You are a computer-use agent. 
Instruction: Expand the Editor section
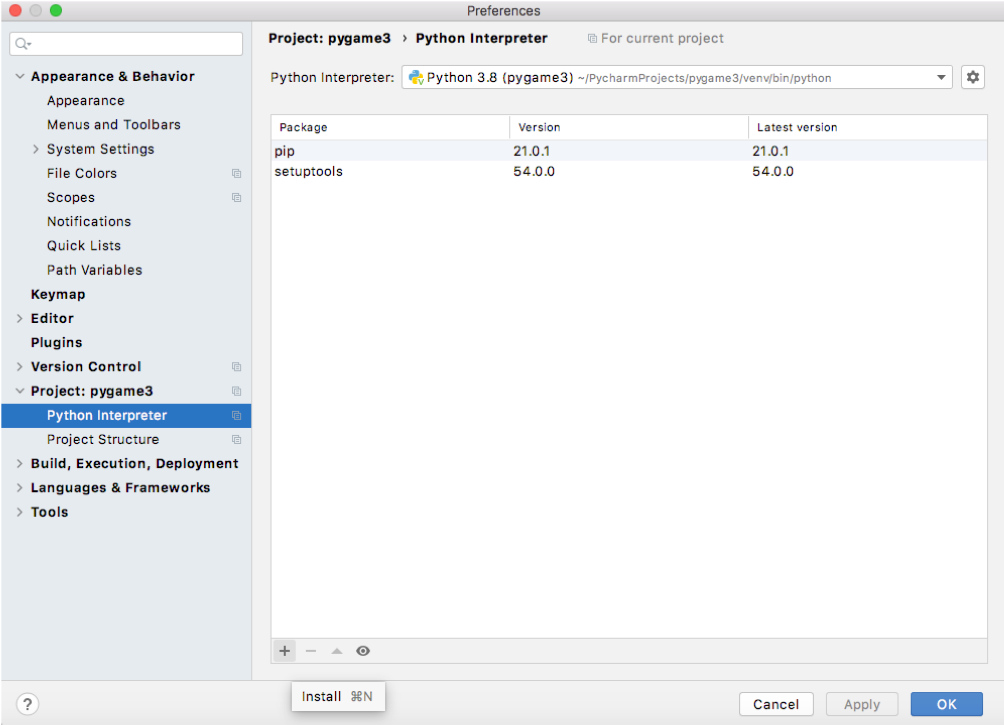pos(20,318)
